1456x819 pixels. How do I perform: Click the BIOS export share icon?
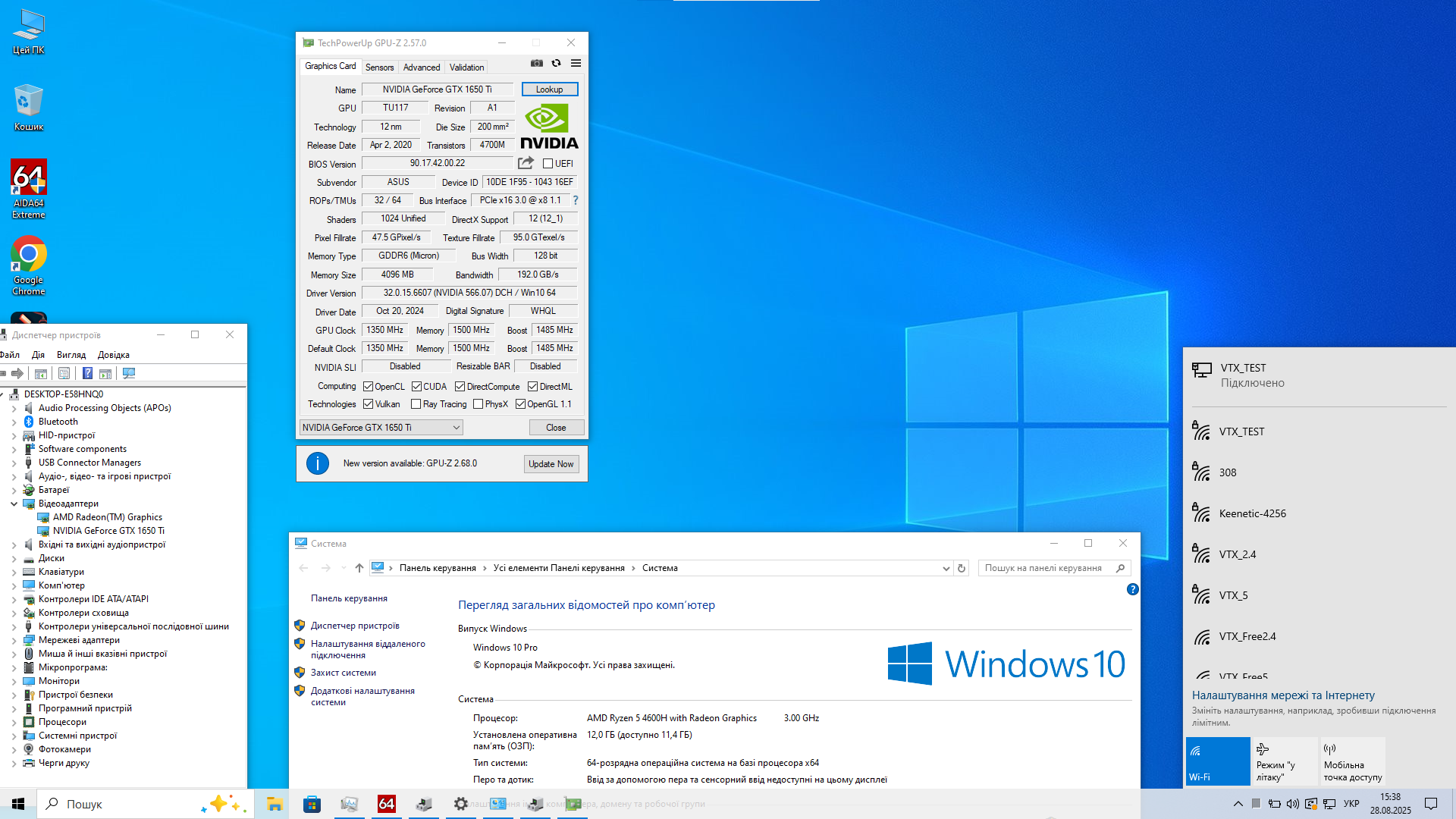[526, 163]
